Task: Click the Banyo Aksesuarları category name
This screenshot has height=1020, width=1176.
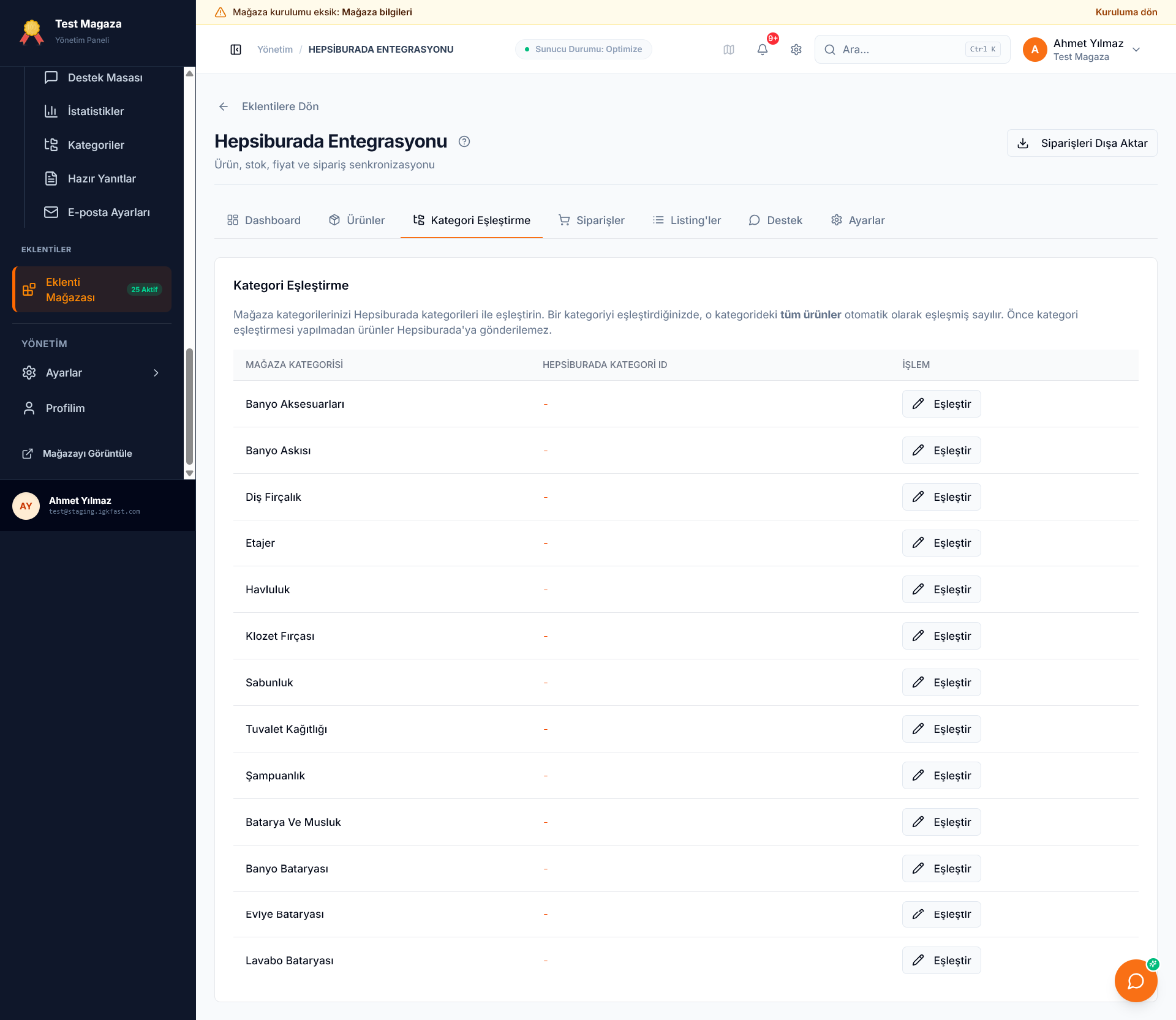Action: coord(295,404)
